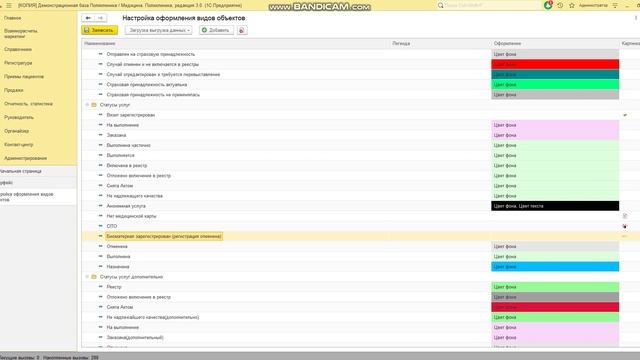The height and width of the screenshot is (360, 640).
Task: Open Приемы пациентов section
Action: click(24, 76)
